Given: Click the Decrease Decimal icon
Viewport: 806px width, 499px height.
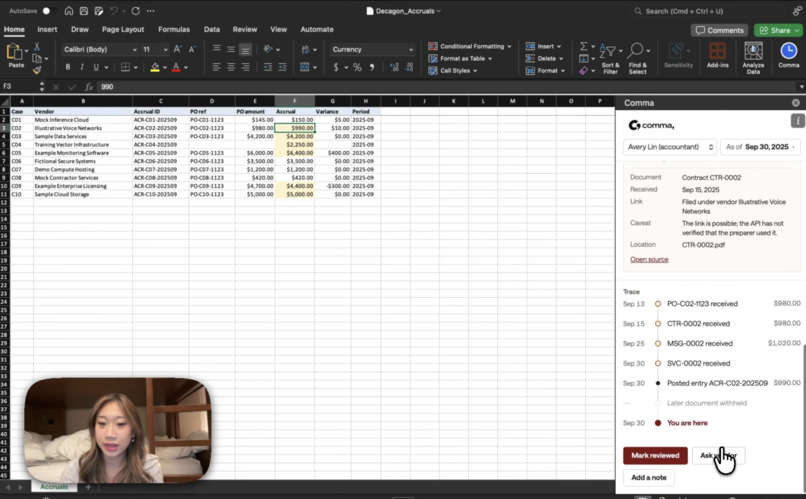Looking at the screenshot, I should pos(409,67).
